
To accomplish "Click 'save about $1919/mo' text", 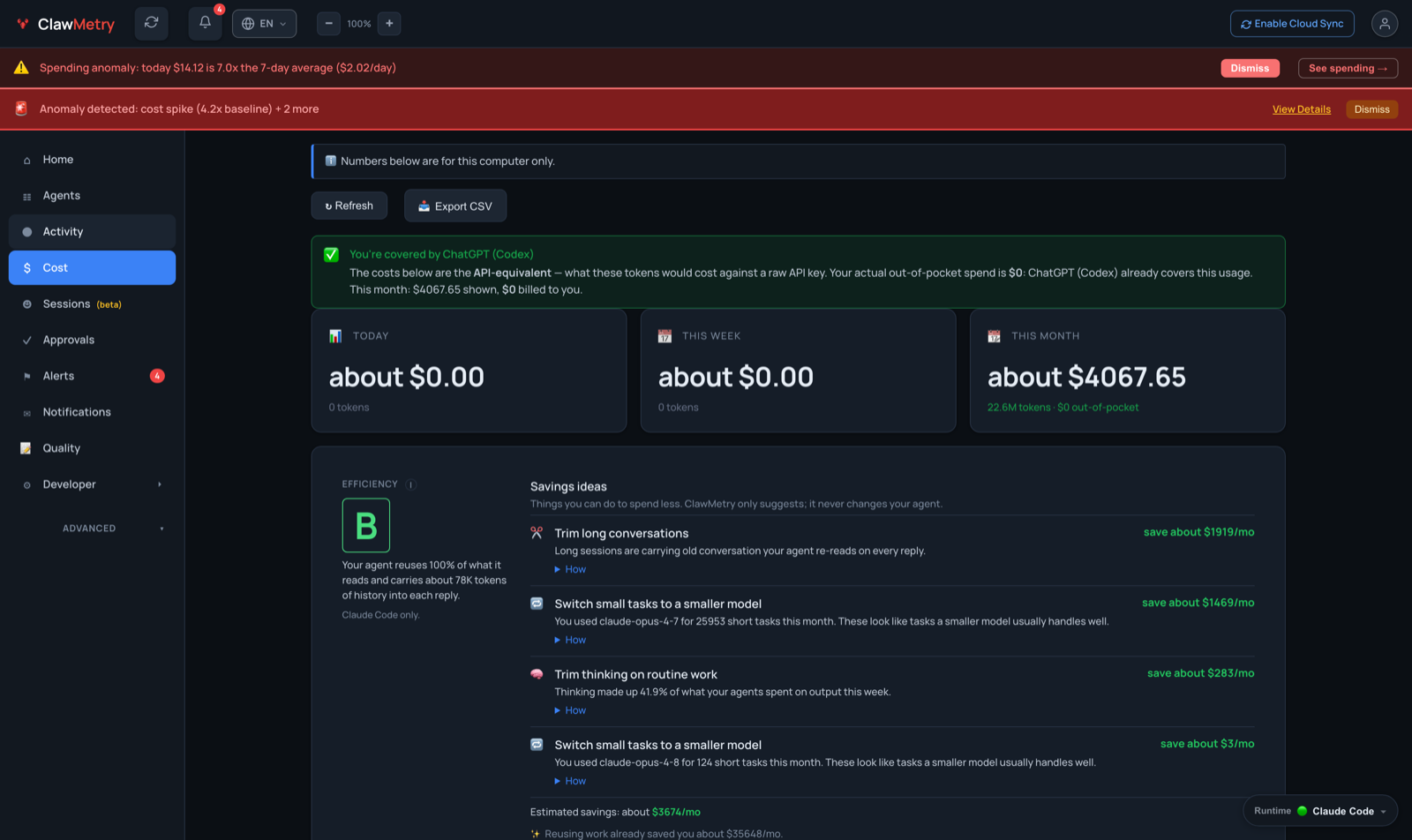I will click(1198, 532).
